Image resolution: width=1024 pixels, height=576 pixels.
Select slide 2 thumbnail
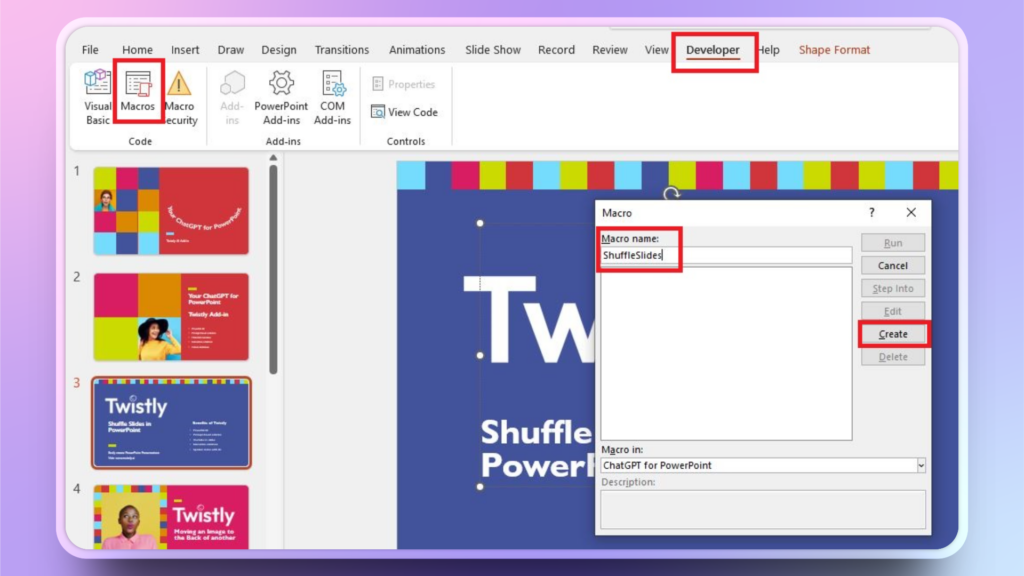coord(171,316)
